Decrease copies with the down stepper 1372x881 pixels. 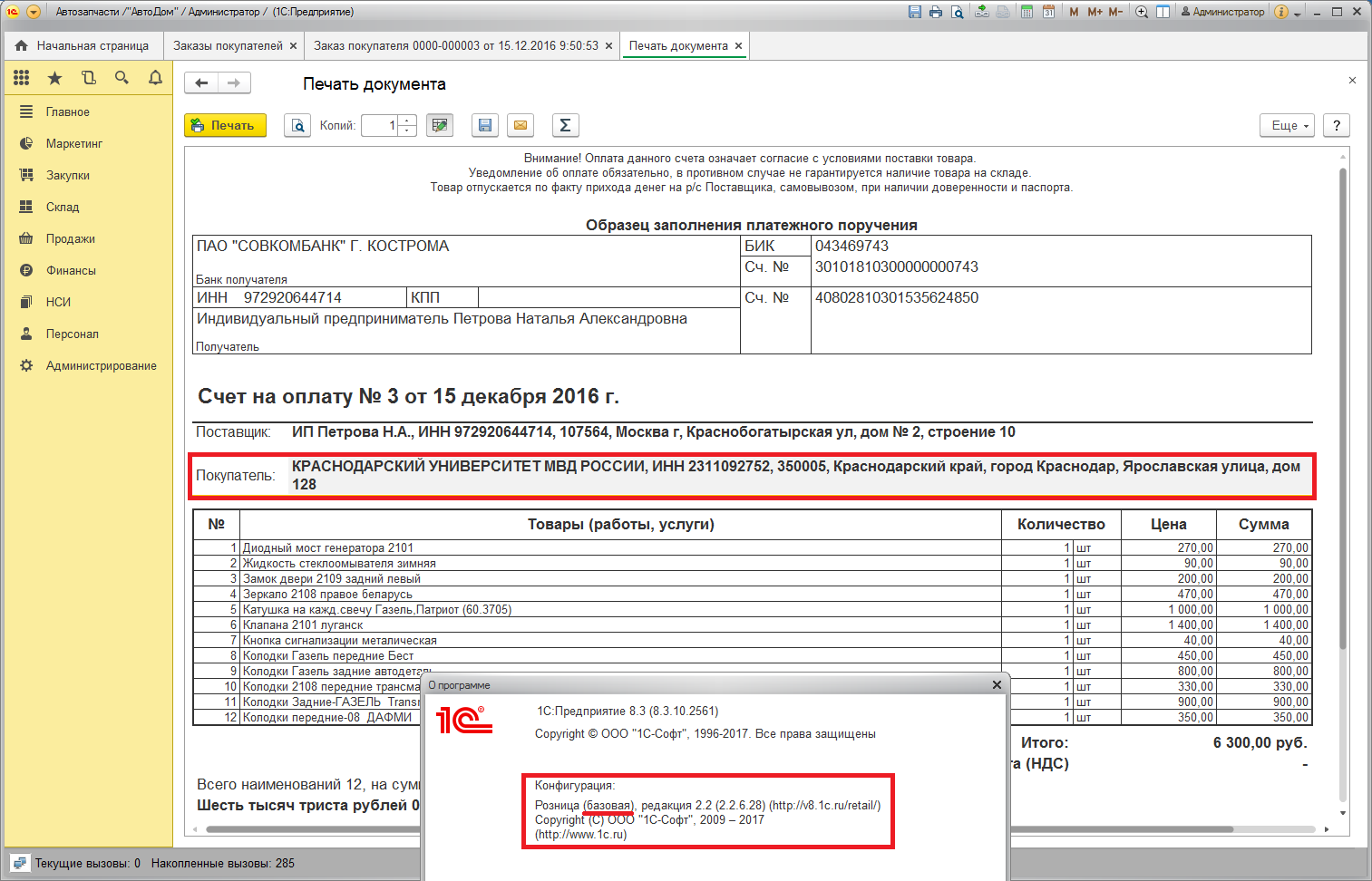tap(407, 131)
